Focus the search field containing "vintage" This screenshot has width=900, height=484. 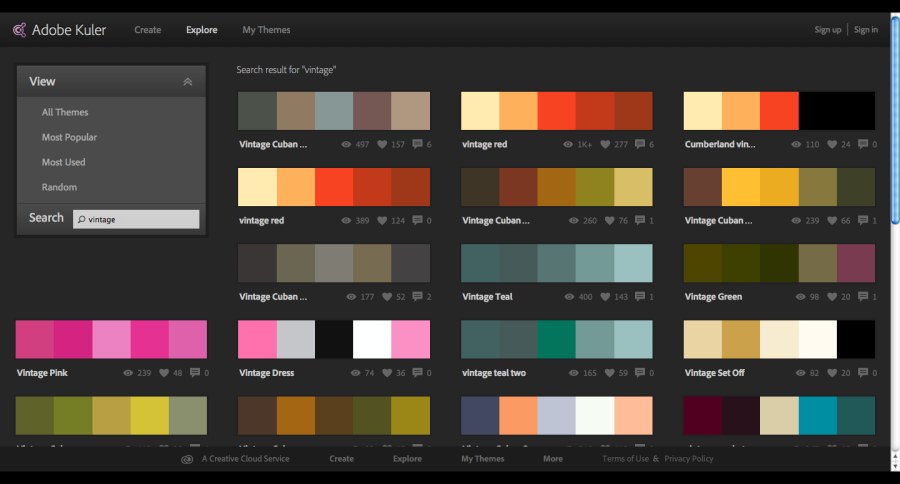click(x=141, y=219)
